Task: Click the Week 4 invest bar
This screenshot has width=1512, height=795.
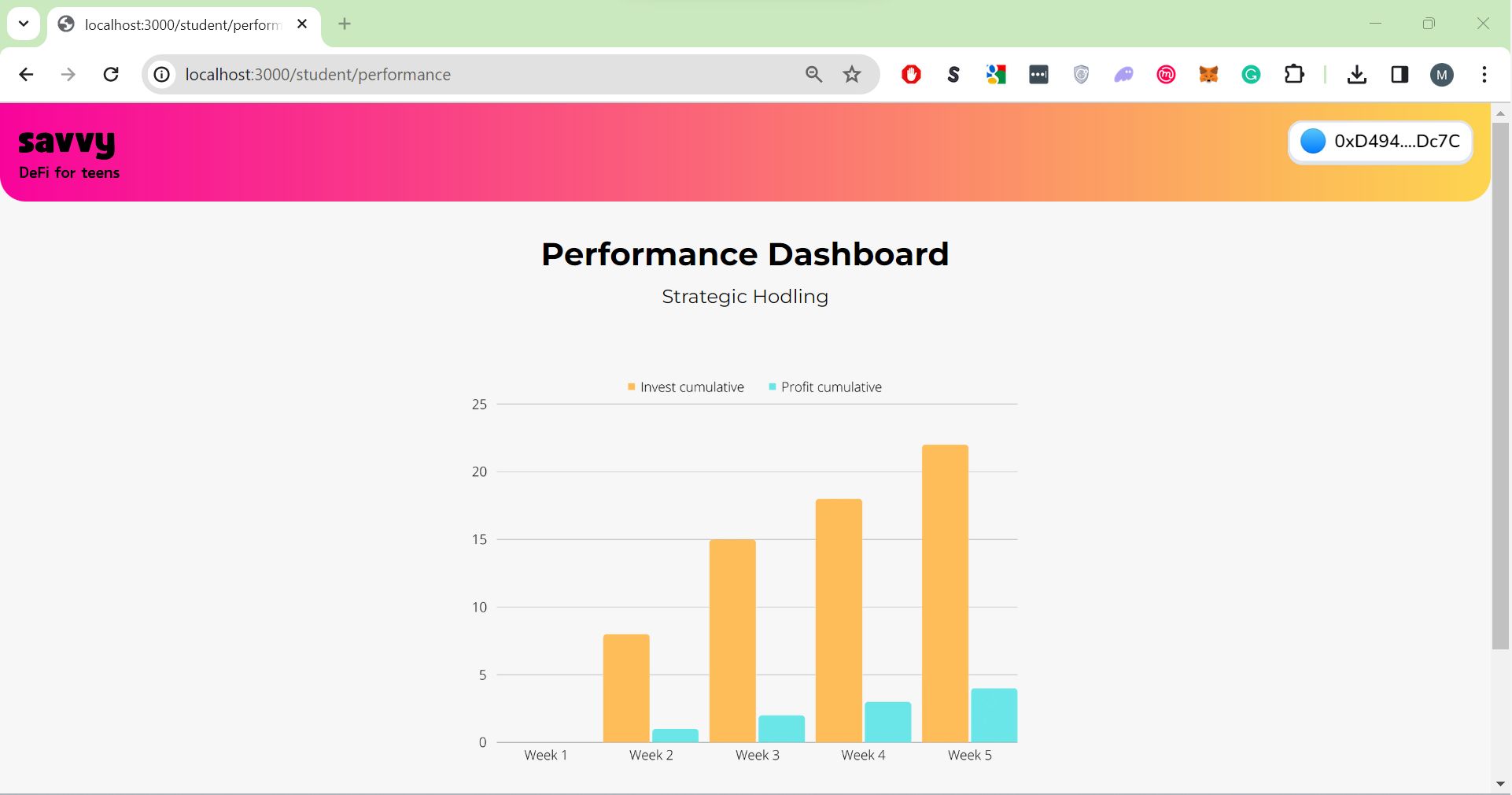Action: 839,620
